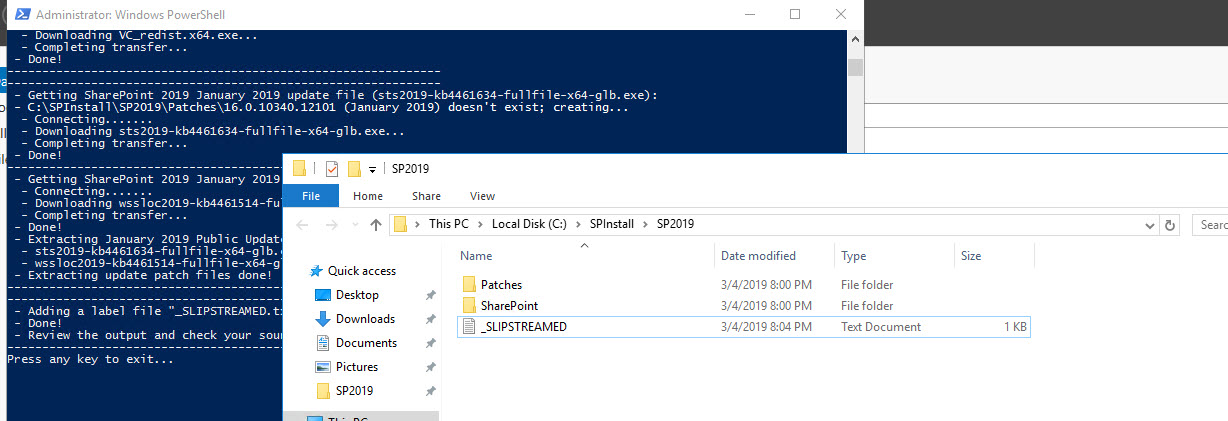1228x421 pixels.
Task: Click PowerShell scrollbar up arrow
Action: [x=855, y=38]
